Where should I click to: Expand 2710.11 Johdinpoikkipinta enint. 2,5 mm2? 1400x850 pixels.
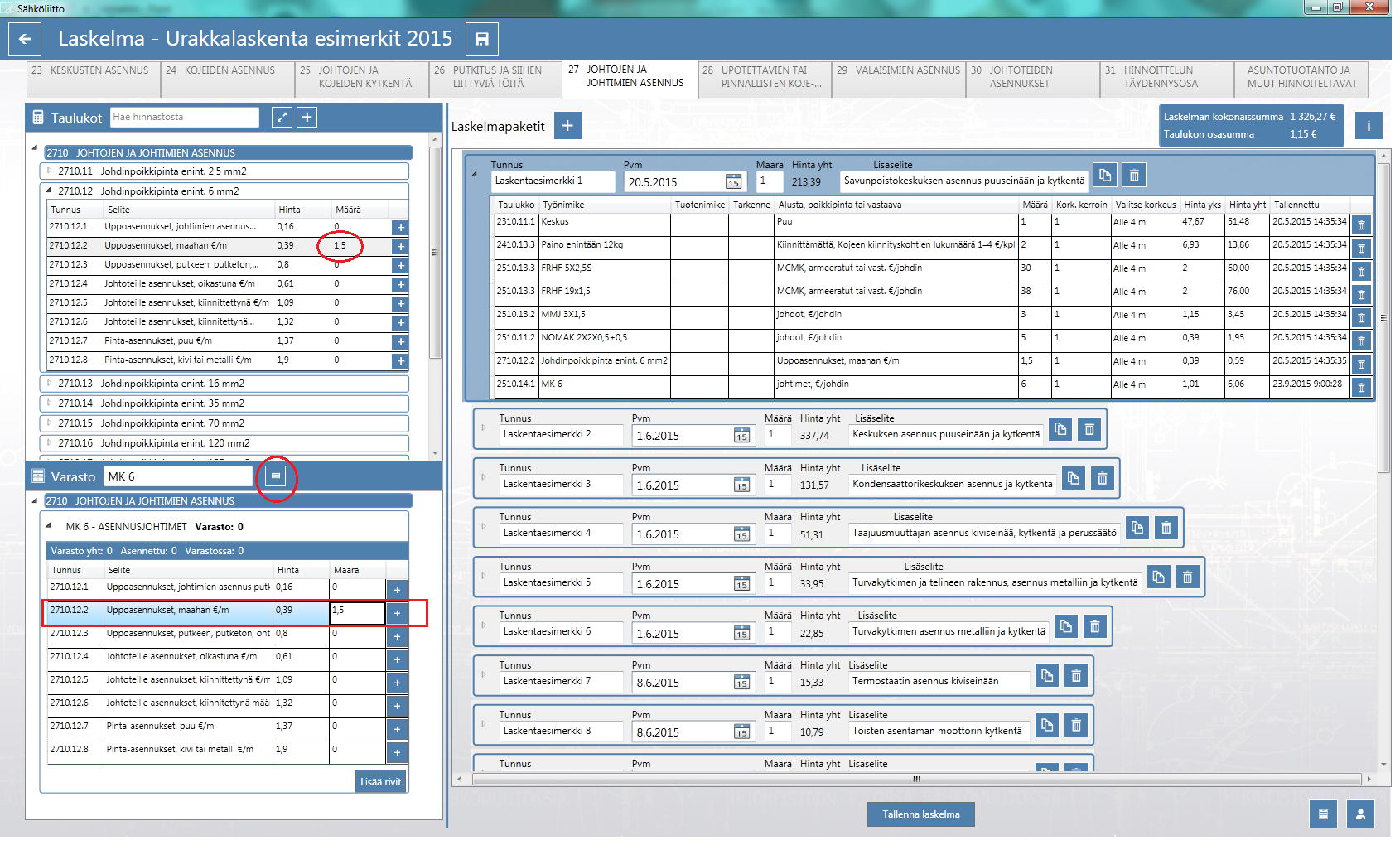coord(49,171)
